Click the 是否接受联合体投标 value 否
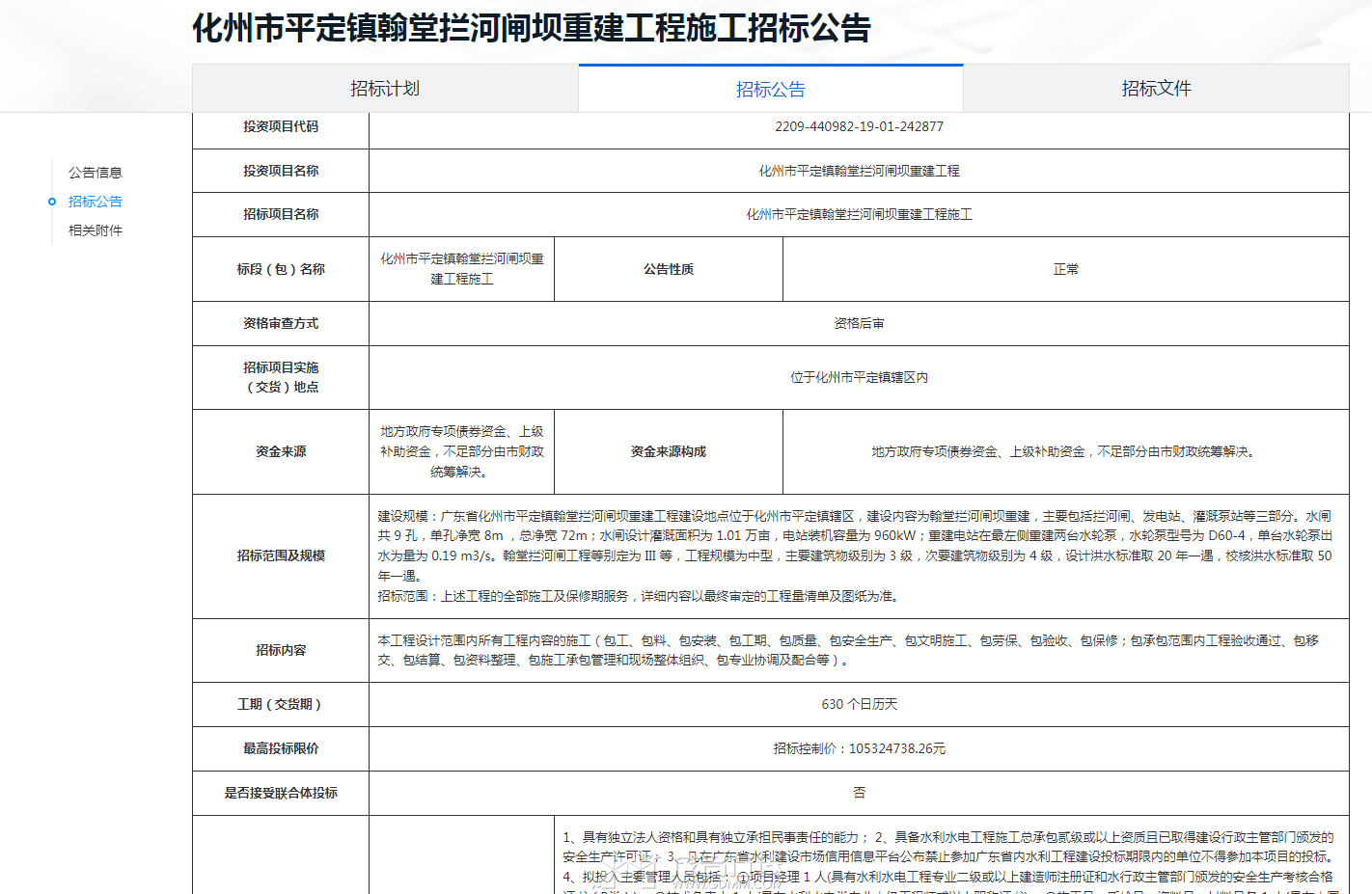1372x894 pixels. click(x=859, y=793)
